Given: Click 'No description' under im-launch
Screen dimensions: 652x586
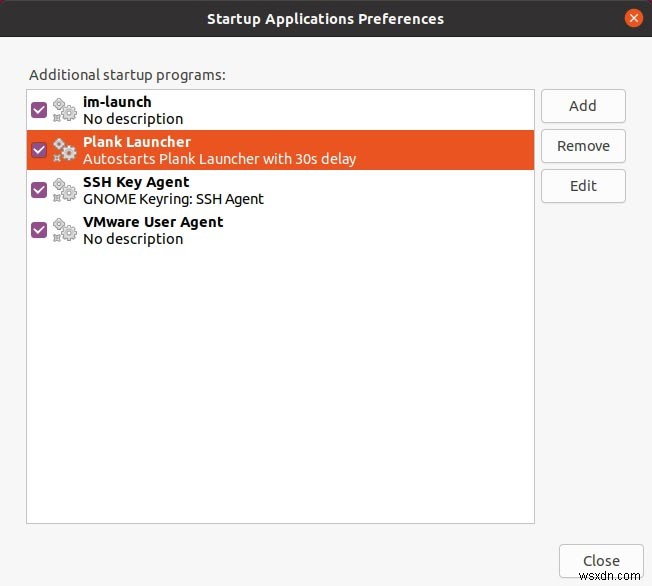Looking at the screenshot, I should pos(133,119).
